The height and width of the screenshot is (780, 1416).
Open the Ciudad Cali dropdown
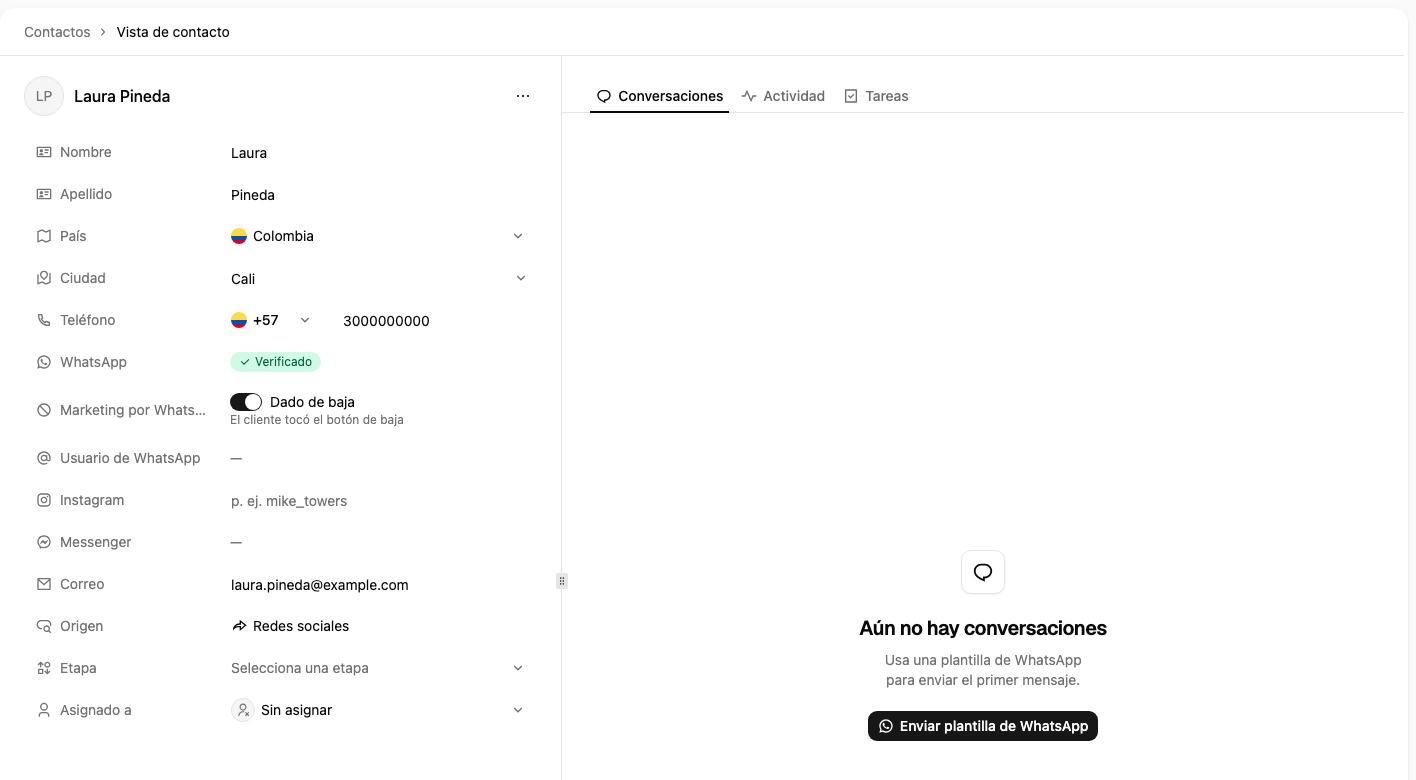378,278
